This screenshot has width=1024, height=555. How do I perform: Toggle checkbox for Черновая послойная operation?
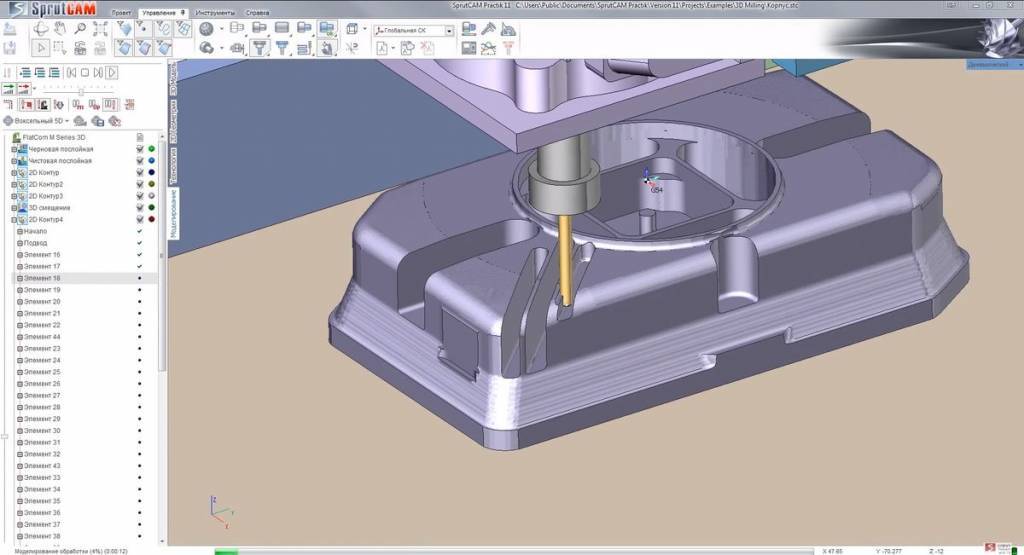[x=140, y=149]
